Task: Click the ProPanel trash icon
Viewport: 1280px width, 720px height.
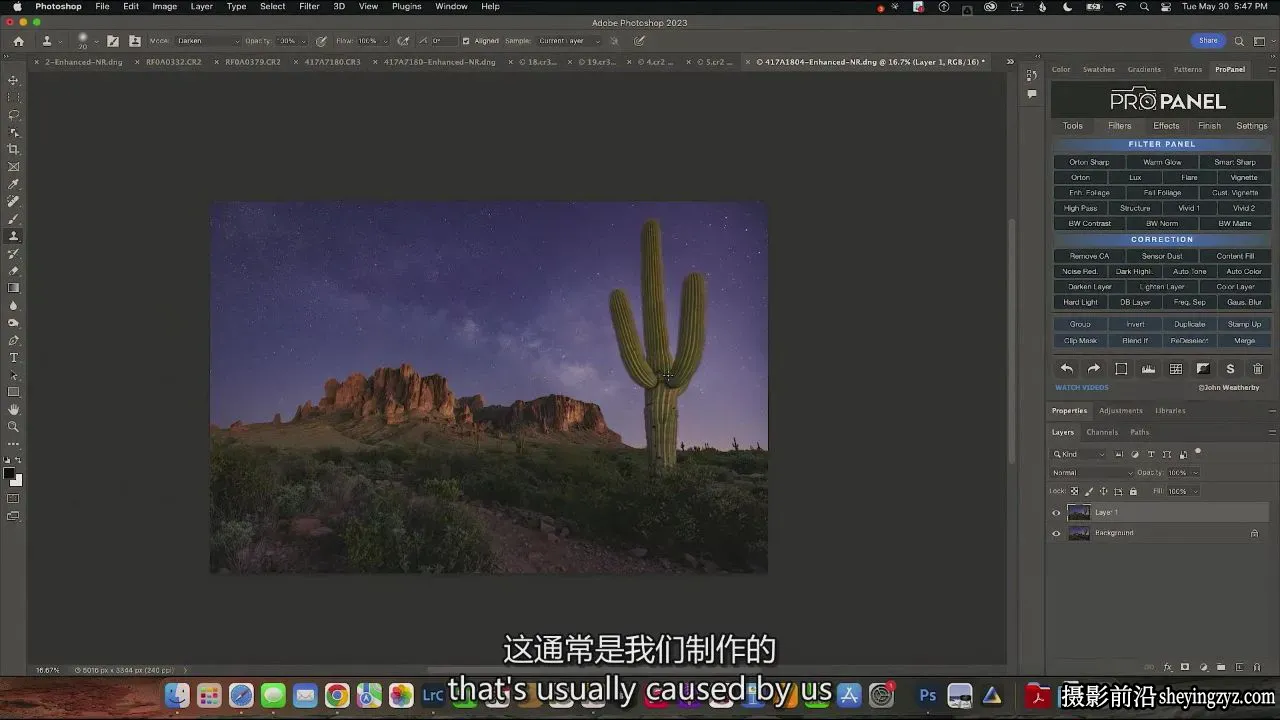Action: (x=1258, y=369)
